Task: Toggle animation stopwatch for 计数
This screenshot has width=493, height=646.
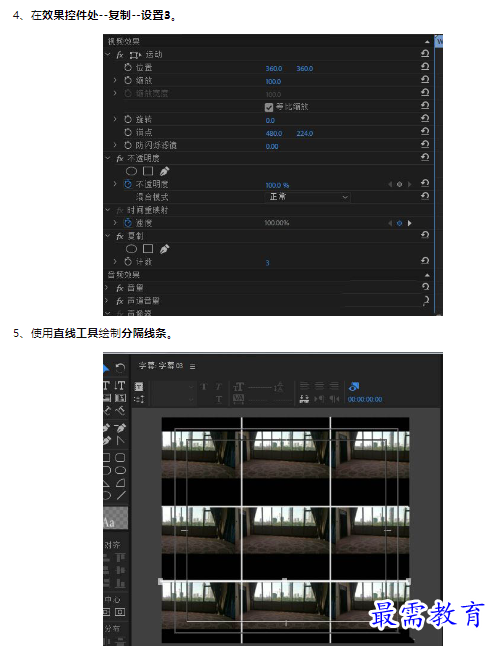Action: pos(128,261)
